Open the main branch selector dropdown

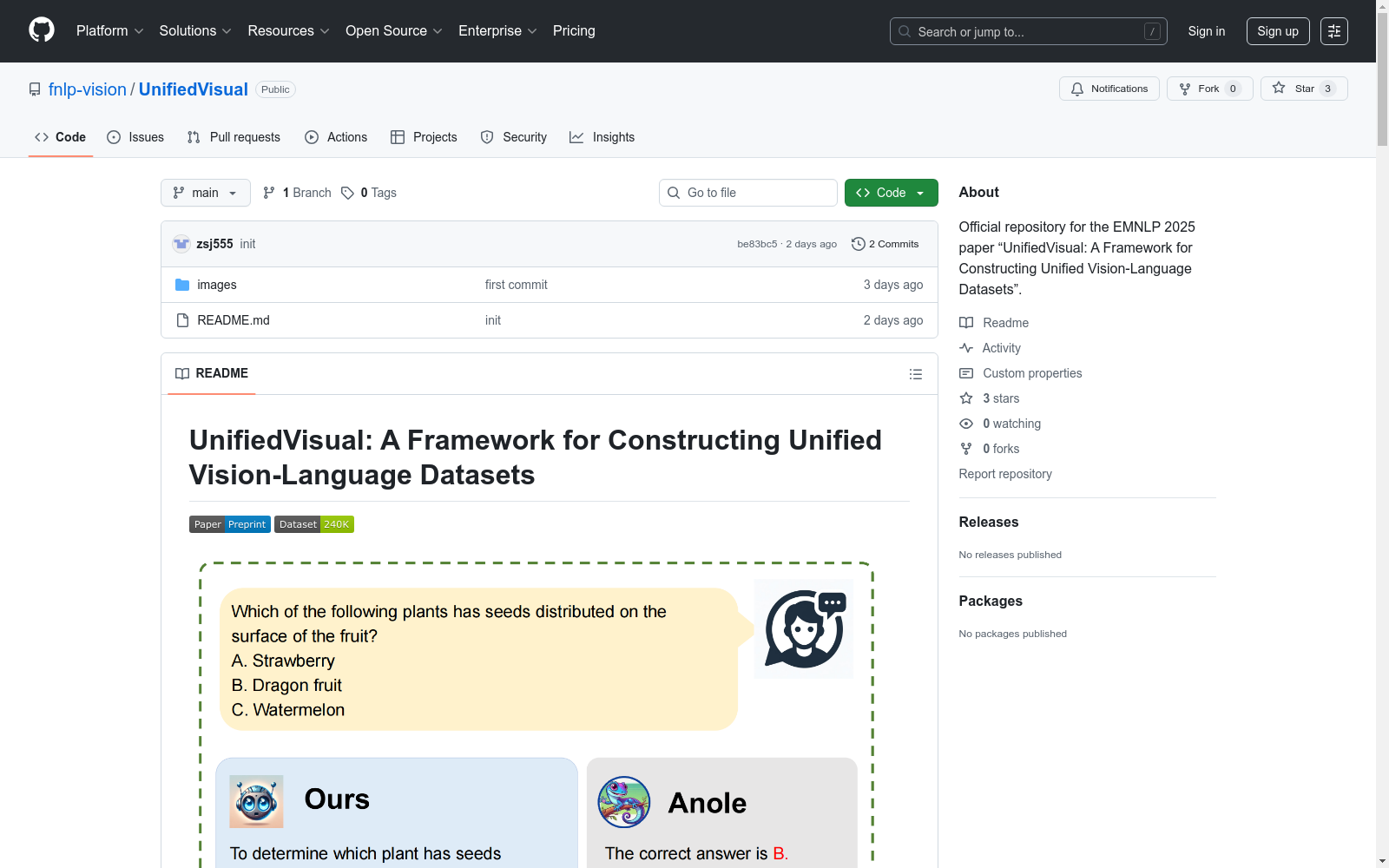[x=206, y=193]
